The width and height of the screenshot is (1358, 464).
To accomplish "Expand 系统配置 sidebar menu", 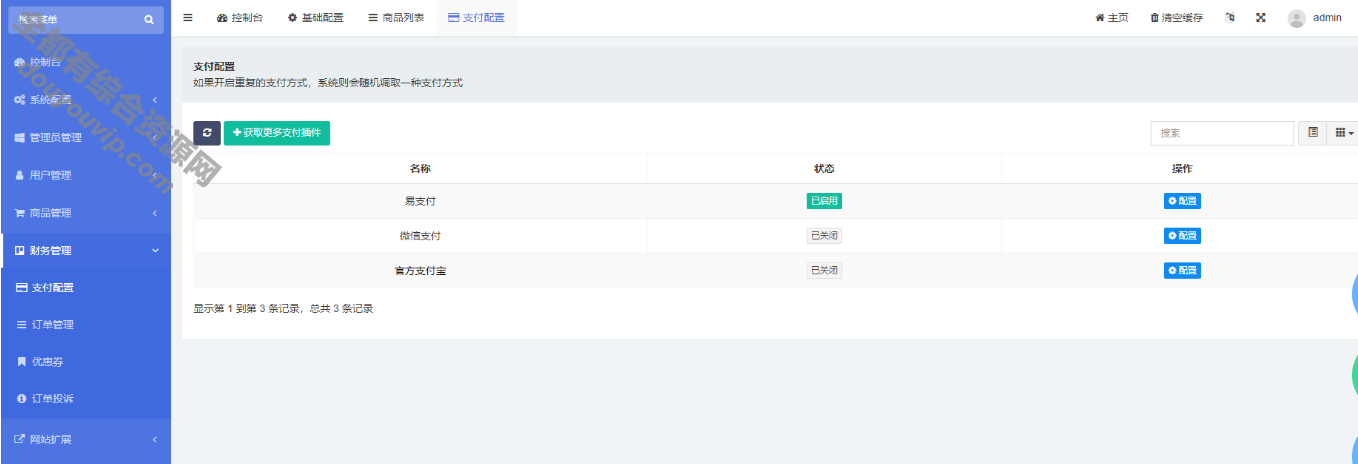I will tap(85, 100).
